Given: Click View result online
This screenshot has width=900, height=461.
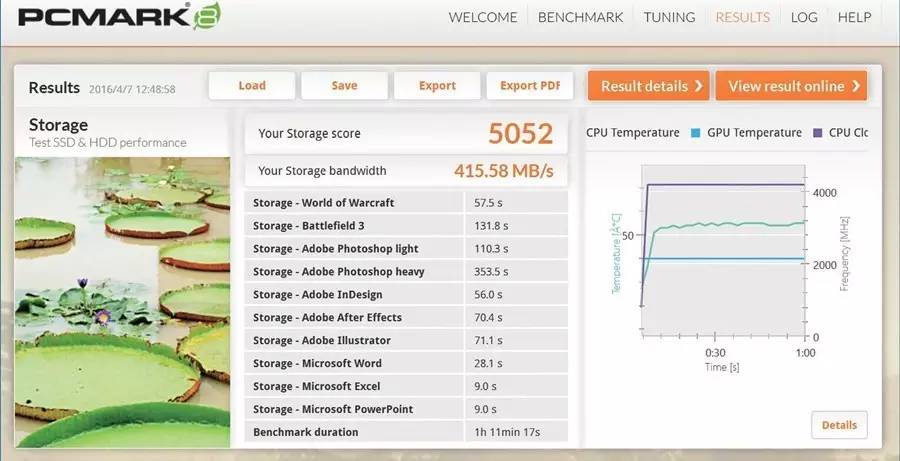Looking at the screenshot, I should [x=792, y=86].
